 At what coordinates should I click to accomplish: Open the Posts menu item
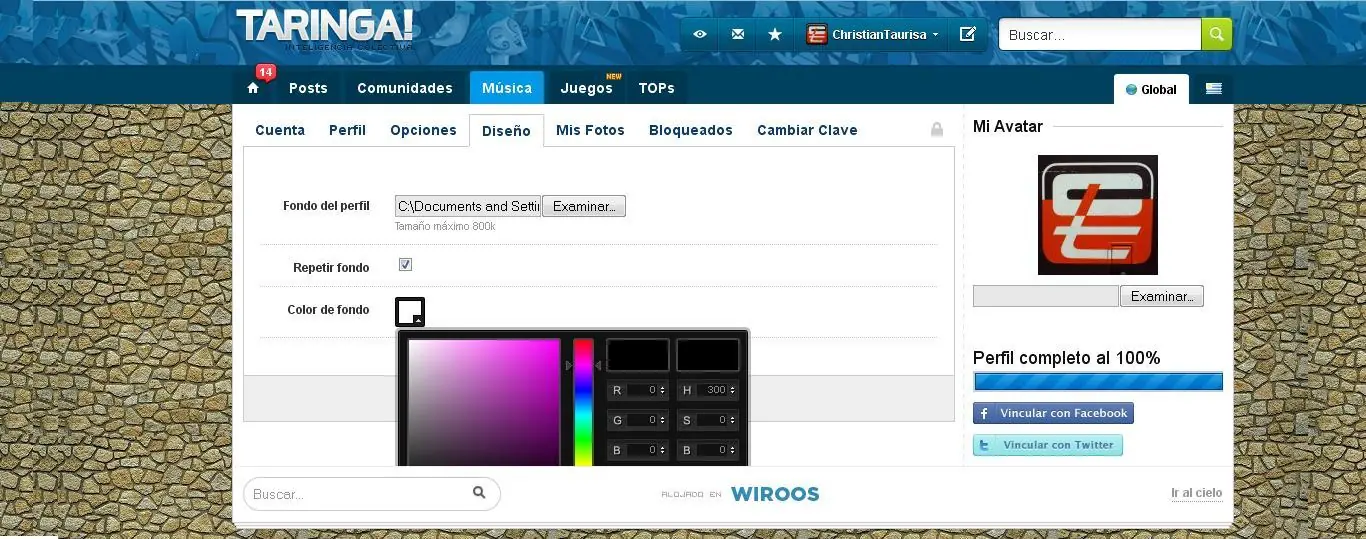tap(308, 88)
